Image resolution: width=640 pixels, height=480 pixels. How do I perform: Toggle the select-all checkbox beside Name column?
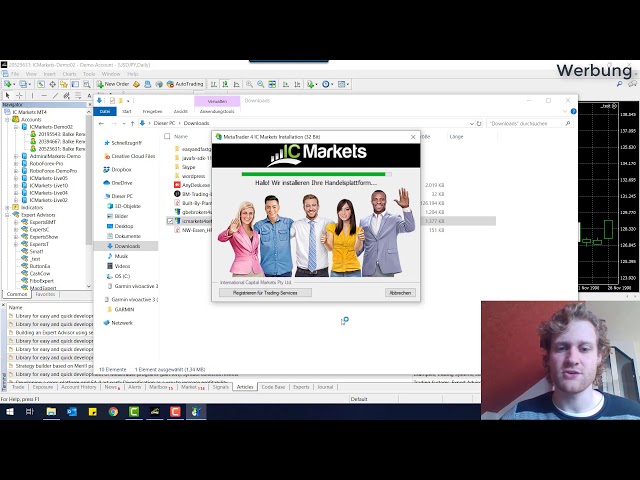tap(166, 136)
